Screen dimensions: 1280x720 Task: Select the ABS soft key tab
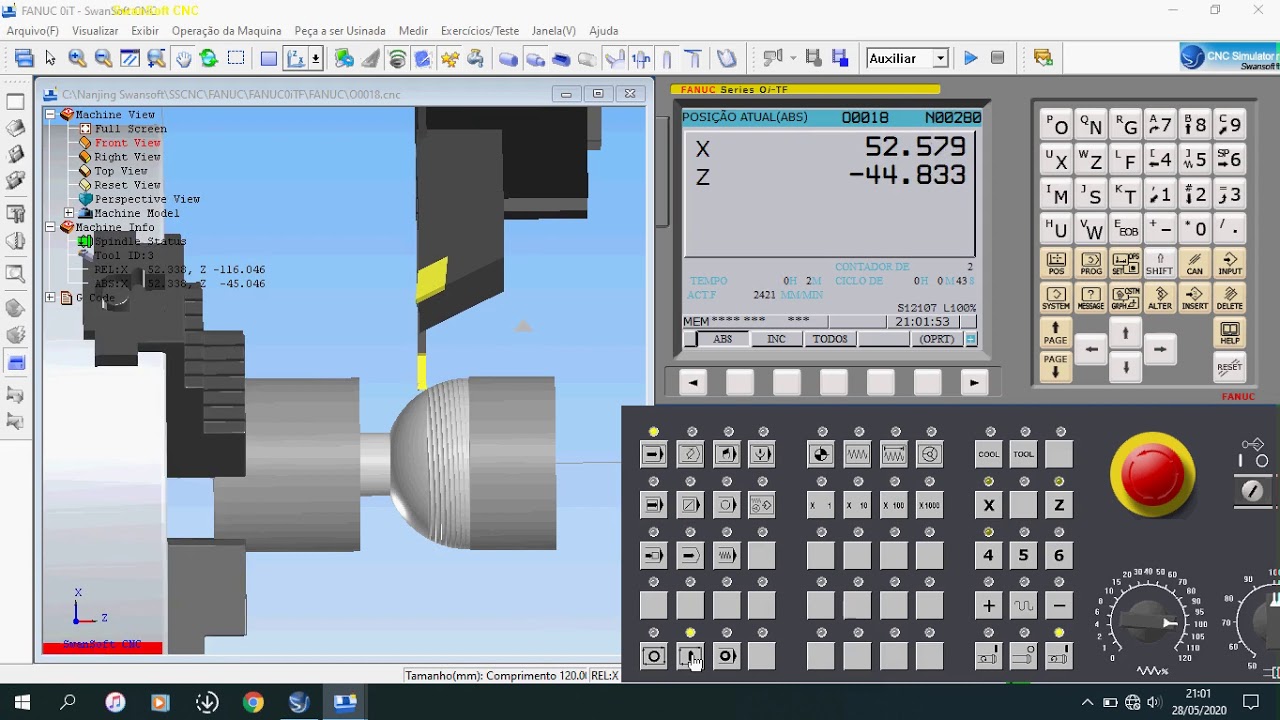point(722,339)
